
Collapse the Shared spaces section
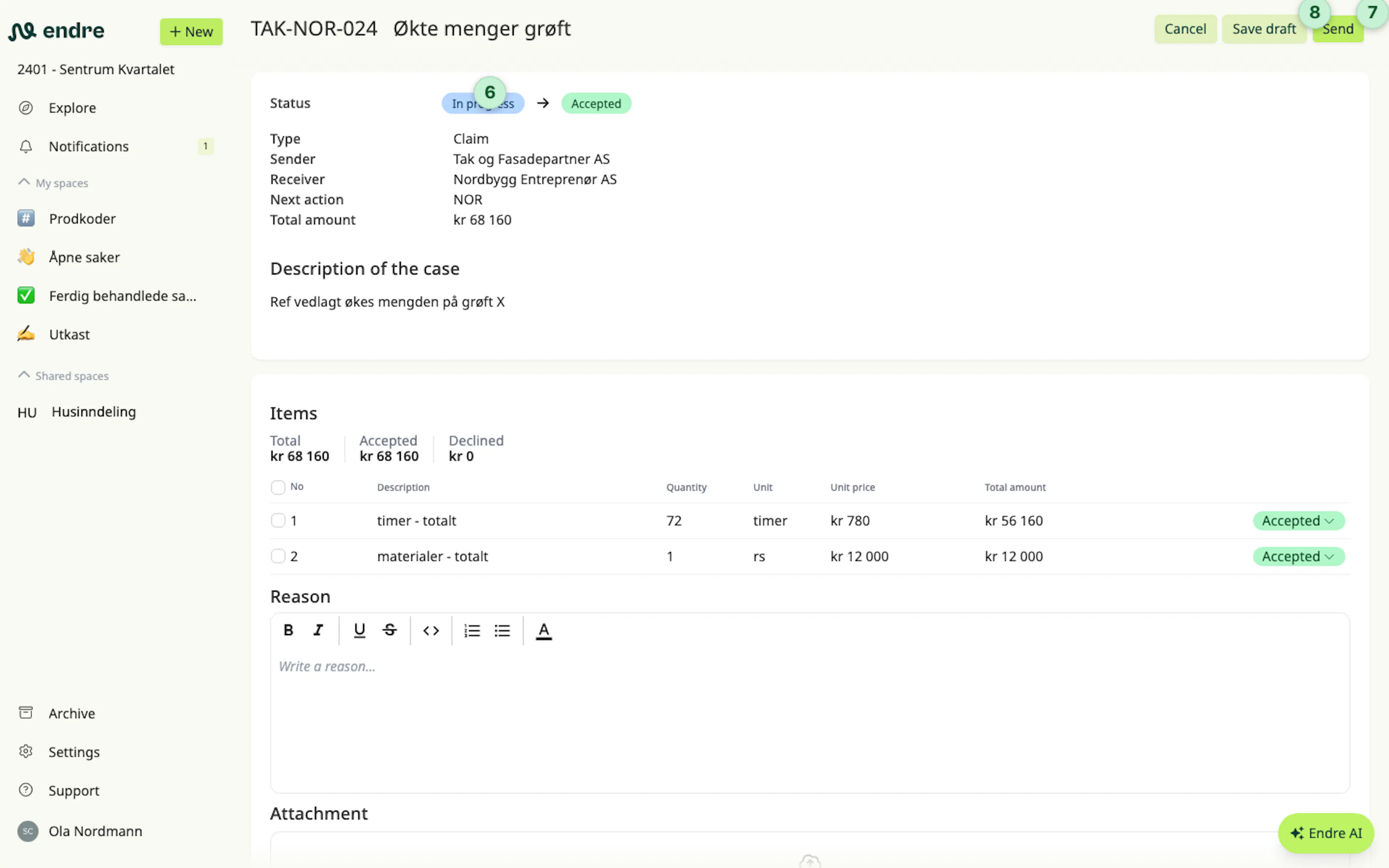(63, 376)
